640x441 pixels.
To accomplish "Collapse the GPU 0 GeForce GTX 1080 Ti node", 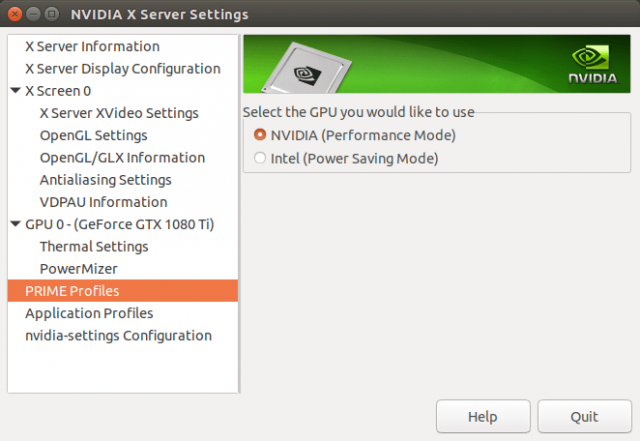I will coord(15,224).
